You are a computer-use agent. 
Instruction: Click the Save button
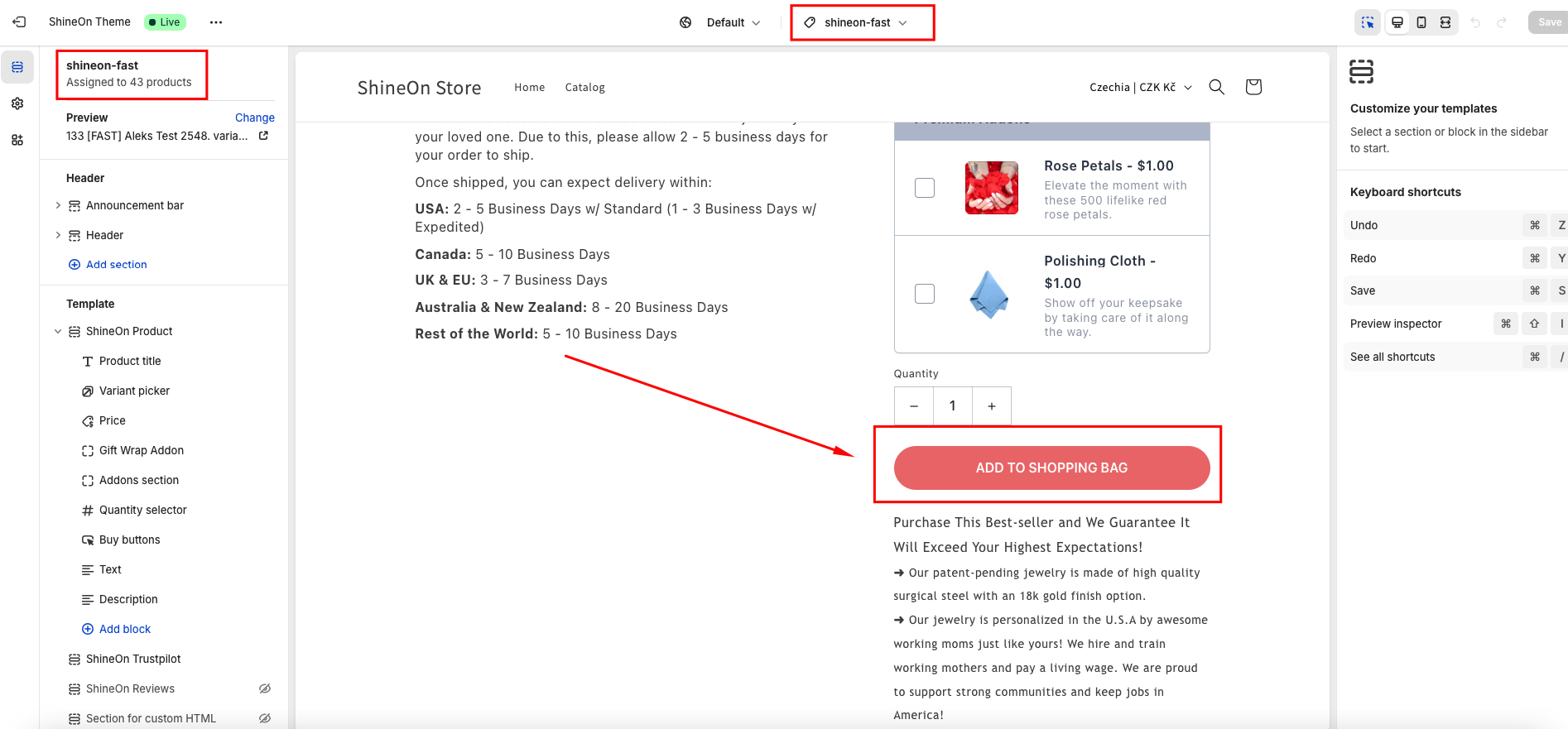pos(1550,22)
